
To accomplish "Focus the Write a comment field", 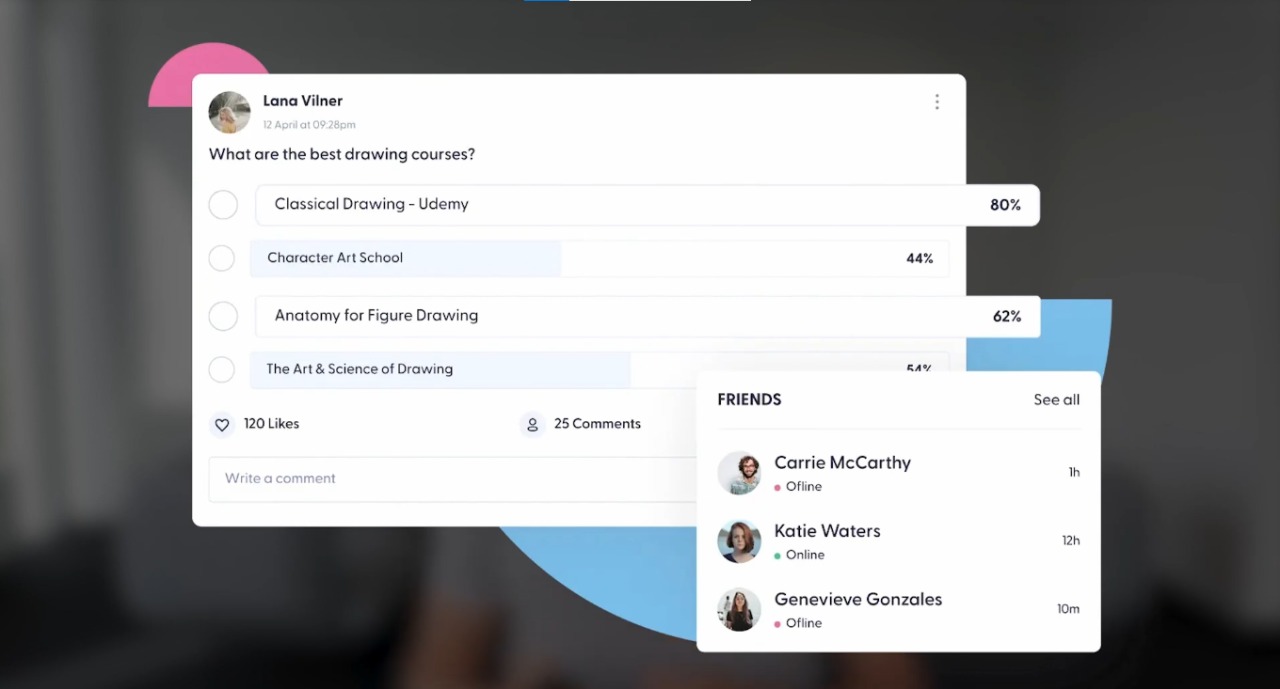I will [x=450, y=479].
